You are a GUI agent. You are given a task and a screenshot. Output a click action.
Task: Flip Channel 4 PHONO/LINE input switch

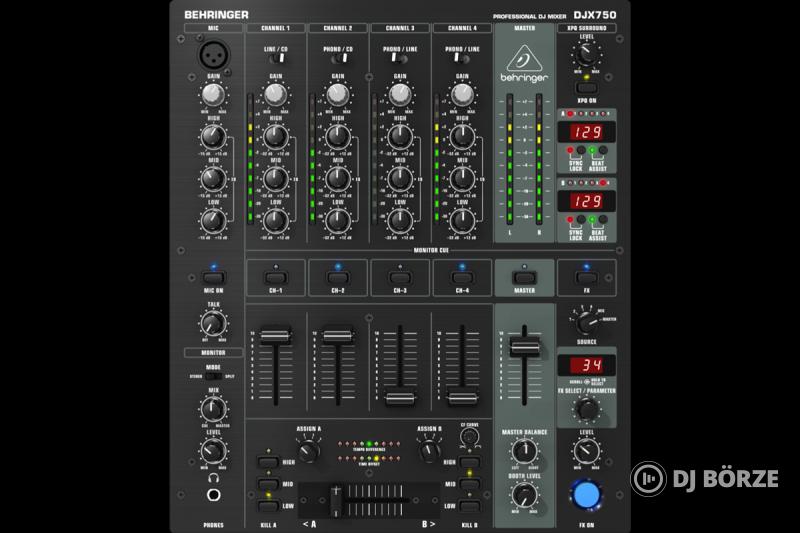[462, 59]
